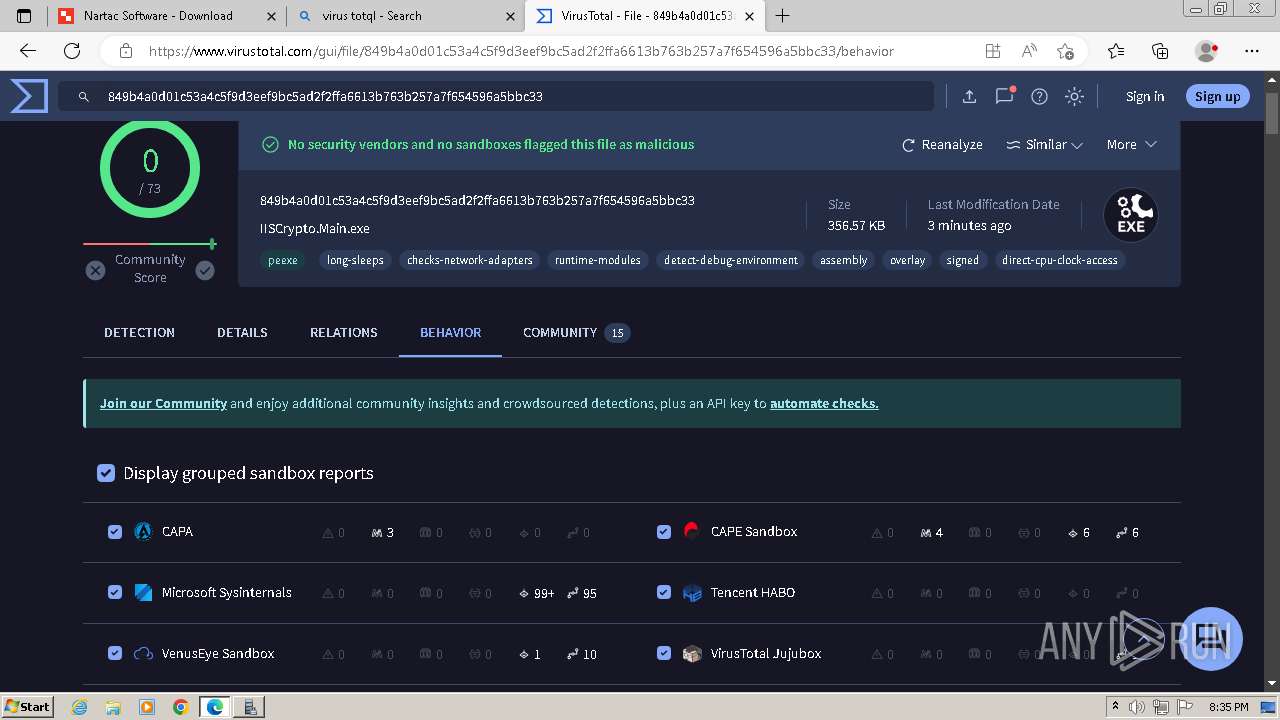
Task: Switch to the DETAILS tab
Action: click(242, 332)
